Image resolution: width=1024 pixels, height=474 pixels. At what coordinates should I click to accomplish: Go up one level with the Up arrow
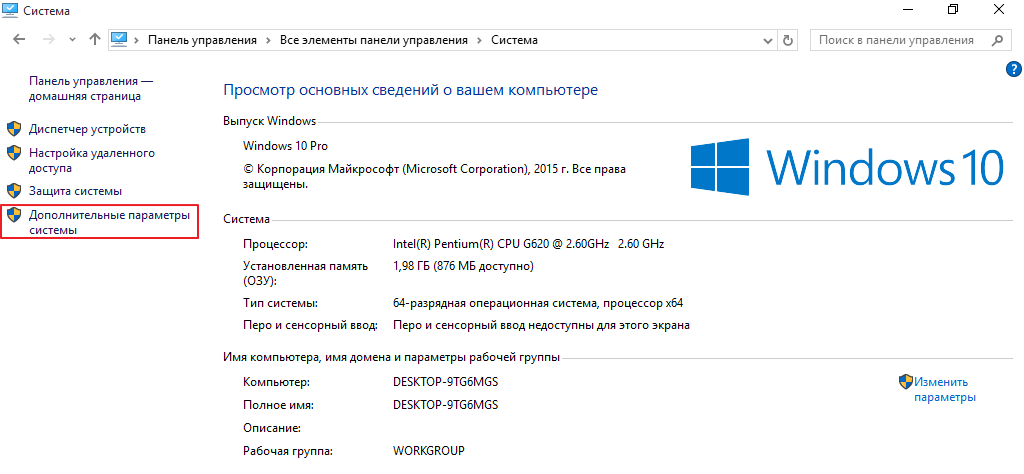click(95, 40)
